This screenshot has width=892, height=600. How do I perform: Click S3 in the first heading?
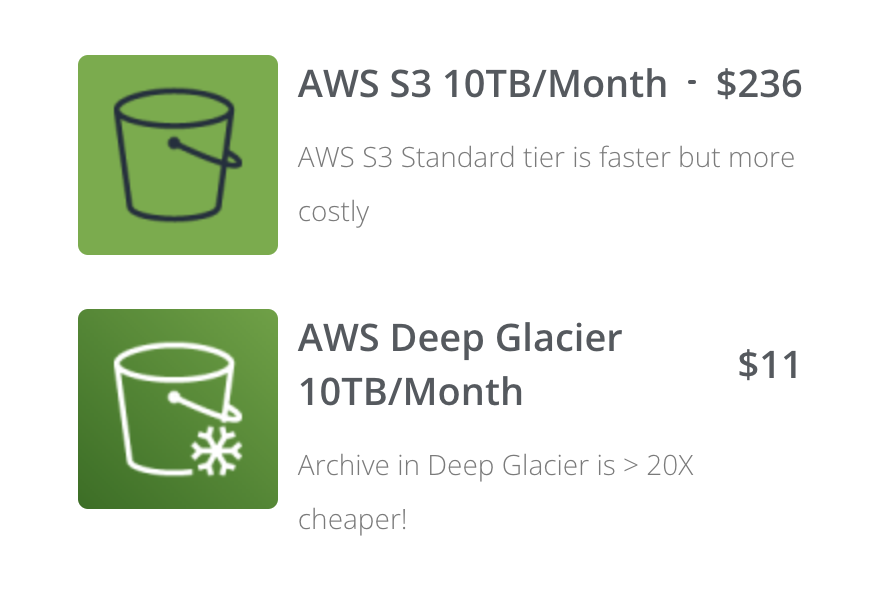coord(410,84)
